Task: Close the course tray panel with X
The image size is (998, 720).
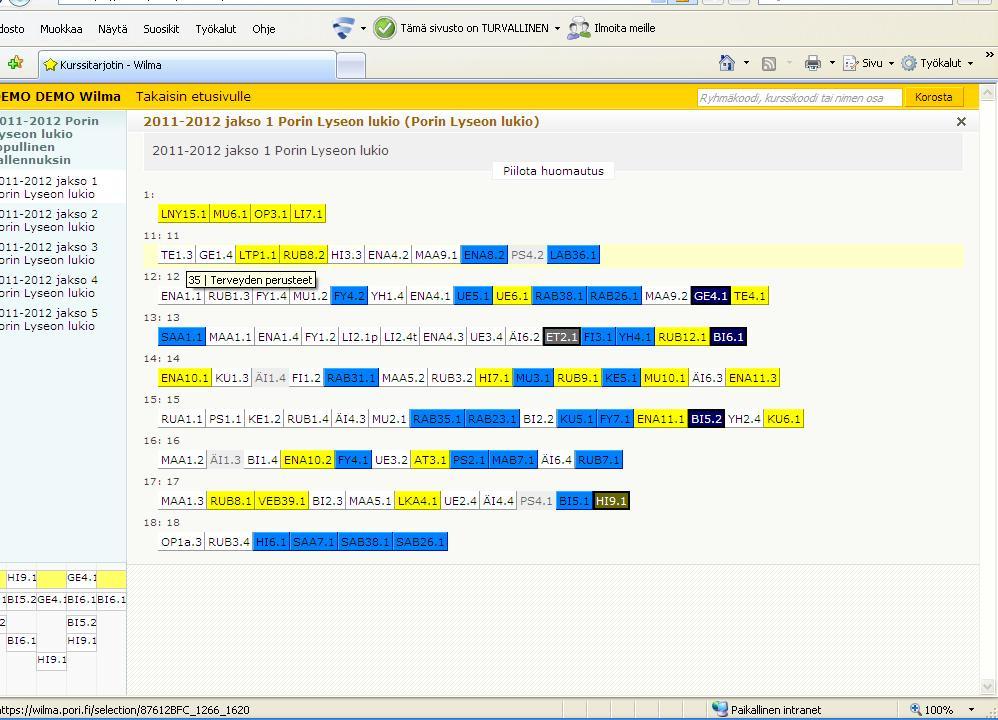Action: (961, 122)
